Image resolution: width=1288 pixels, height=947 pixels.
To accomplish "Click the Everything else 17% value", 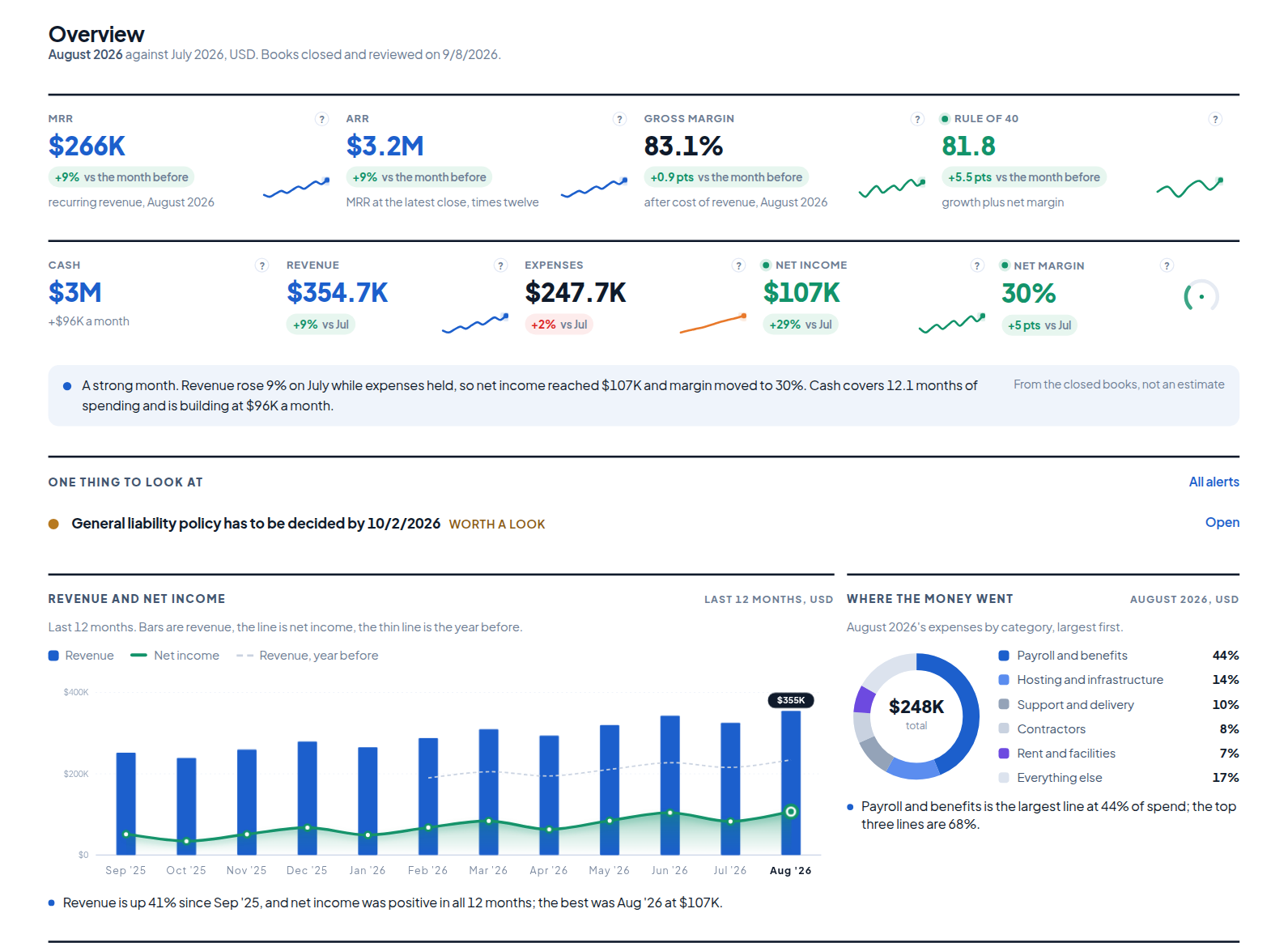I will (1226, 778).
